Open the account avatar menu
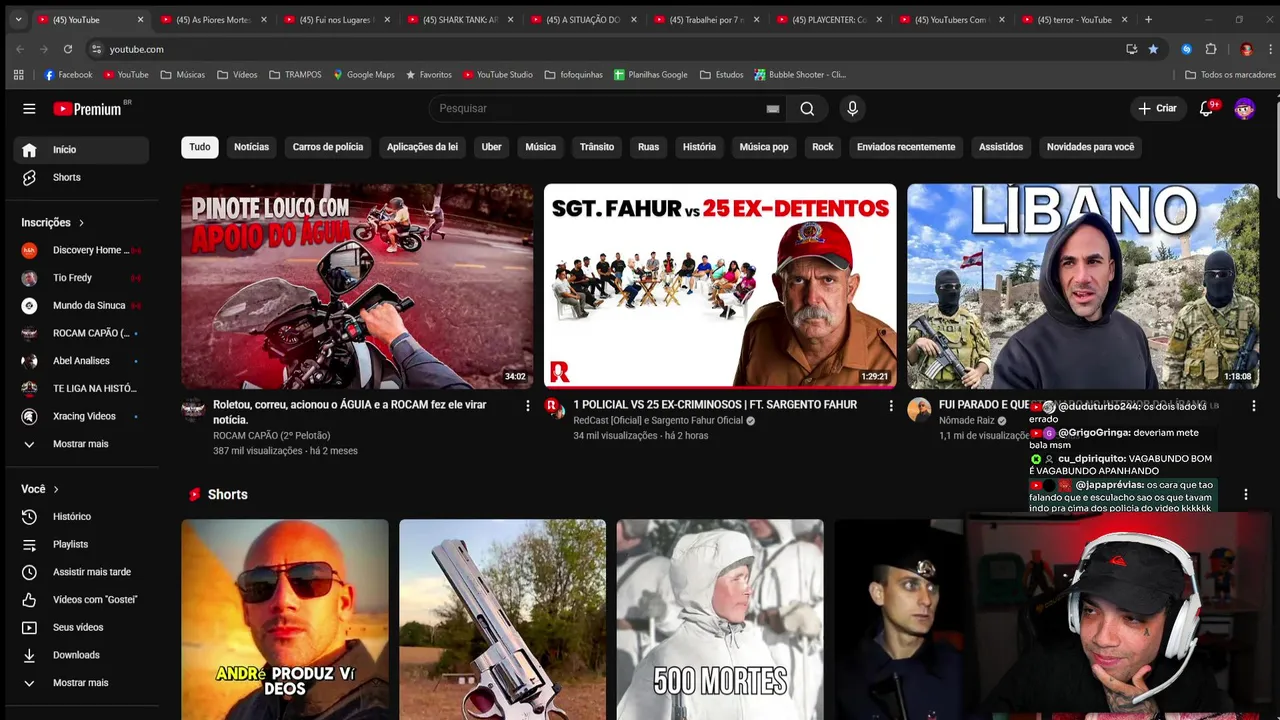Viewport: 1280px width, 720px height. click(1245, 108)
